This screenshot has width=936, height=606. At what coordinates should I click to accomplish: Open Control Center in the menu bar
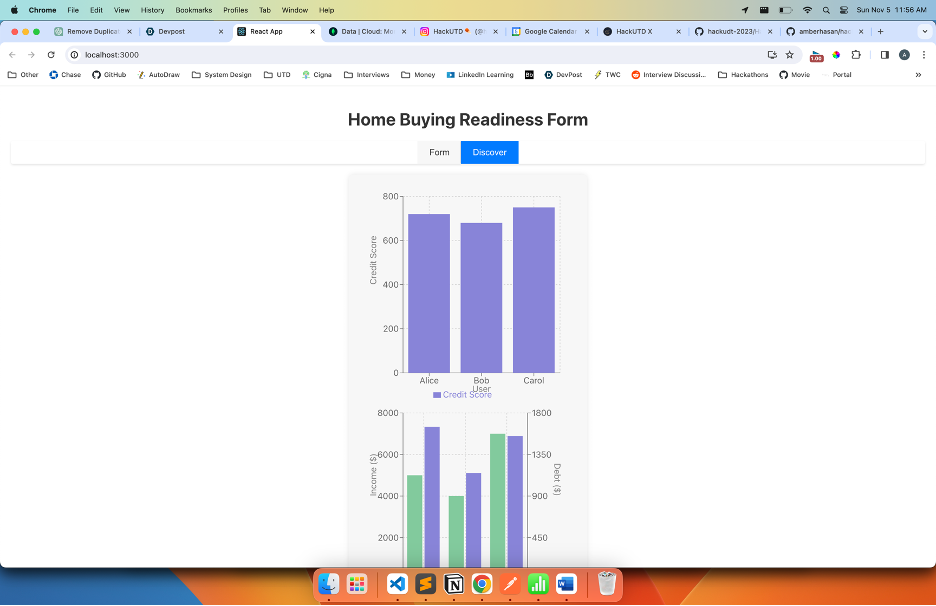pos(843,10)
